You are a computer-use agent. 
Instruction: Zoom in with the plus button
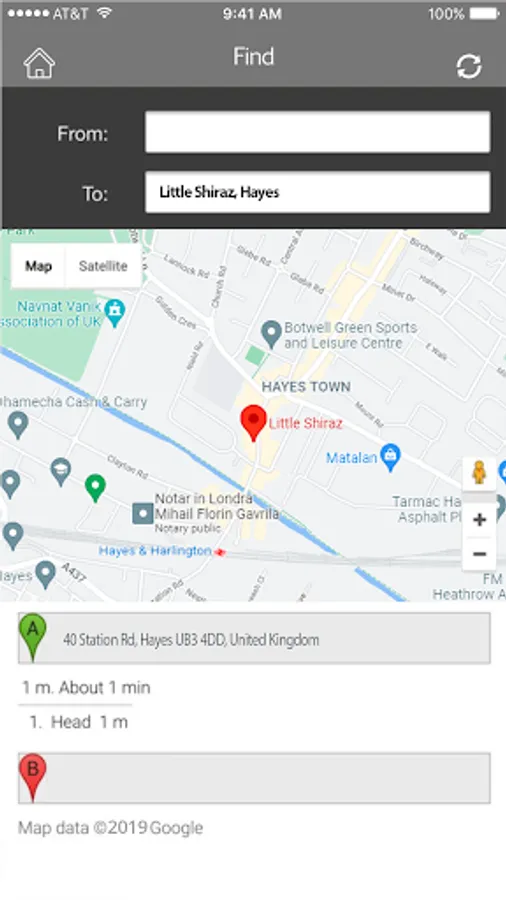point(479,520)
